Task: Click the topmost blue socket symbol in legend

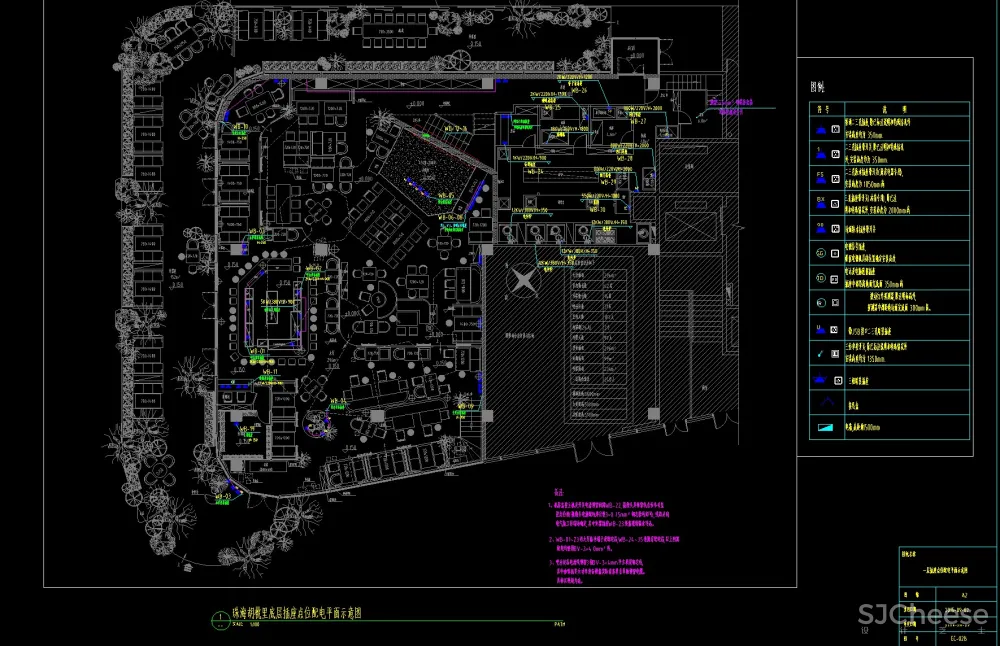Action: click(820, 130)
